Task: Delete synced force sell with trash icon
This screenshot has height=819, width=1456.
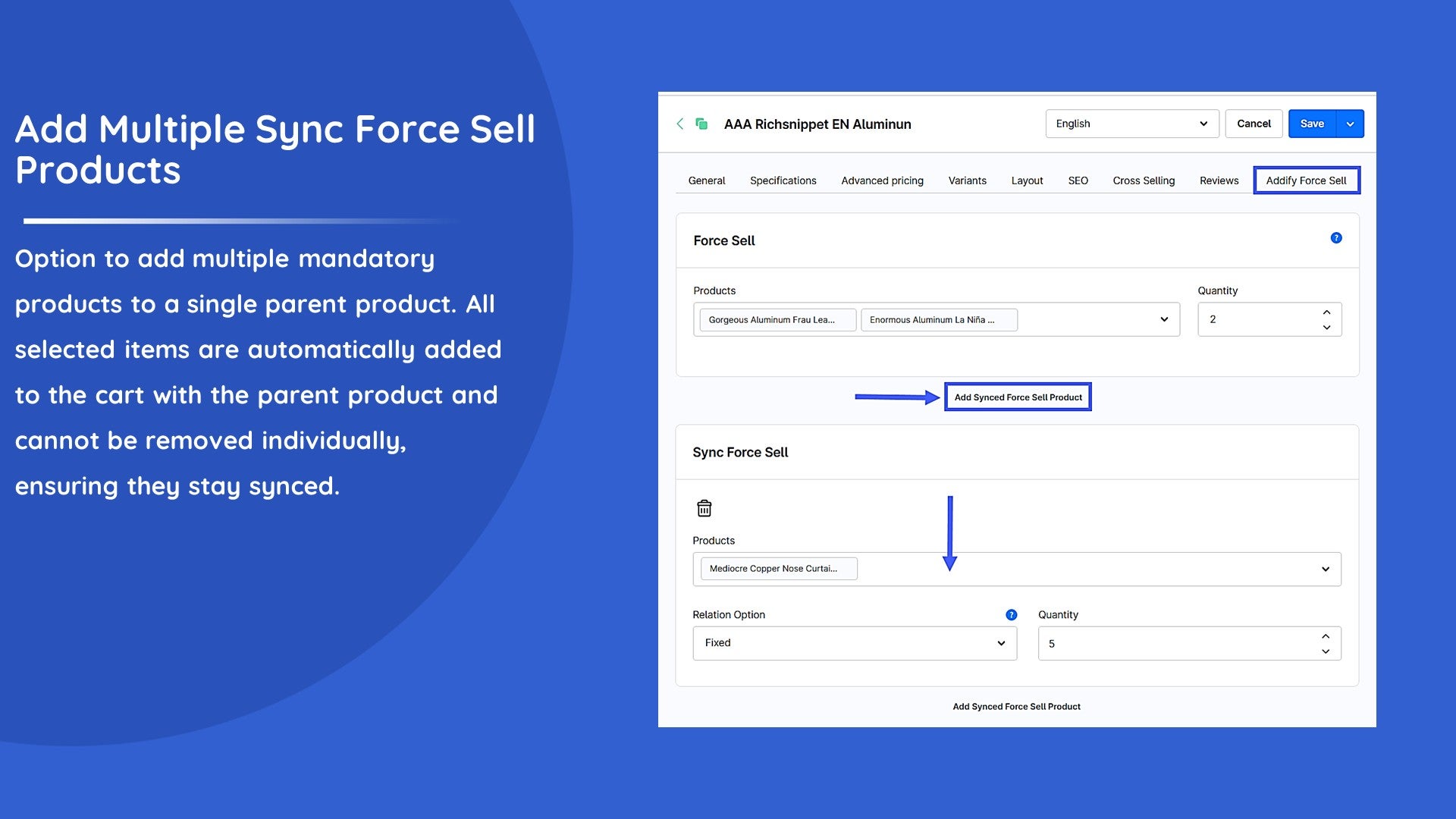Action: (704, 508)
